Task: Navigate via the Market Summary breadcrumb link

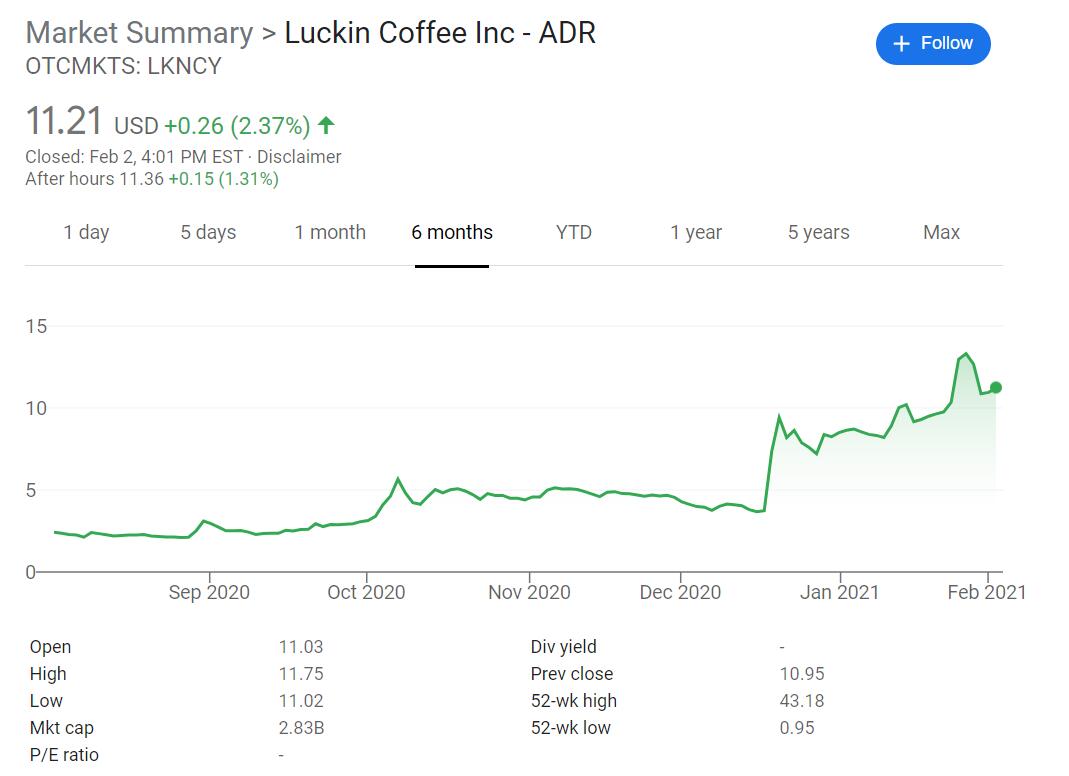Action: coord(139,32)
